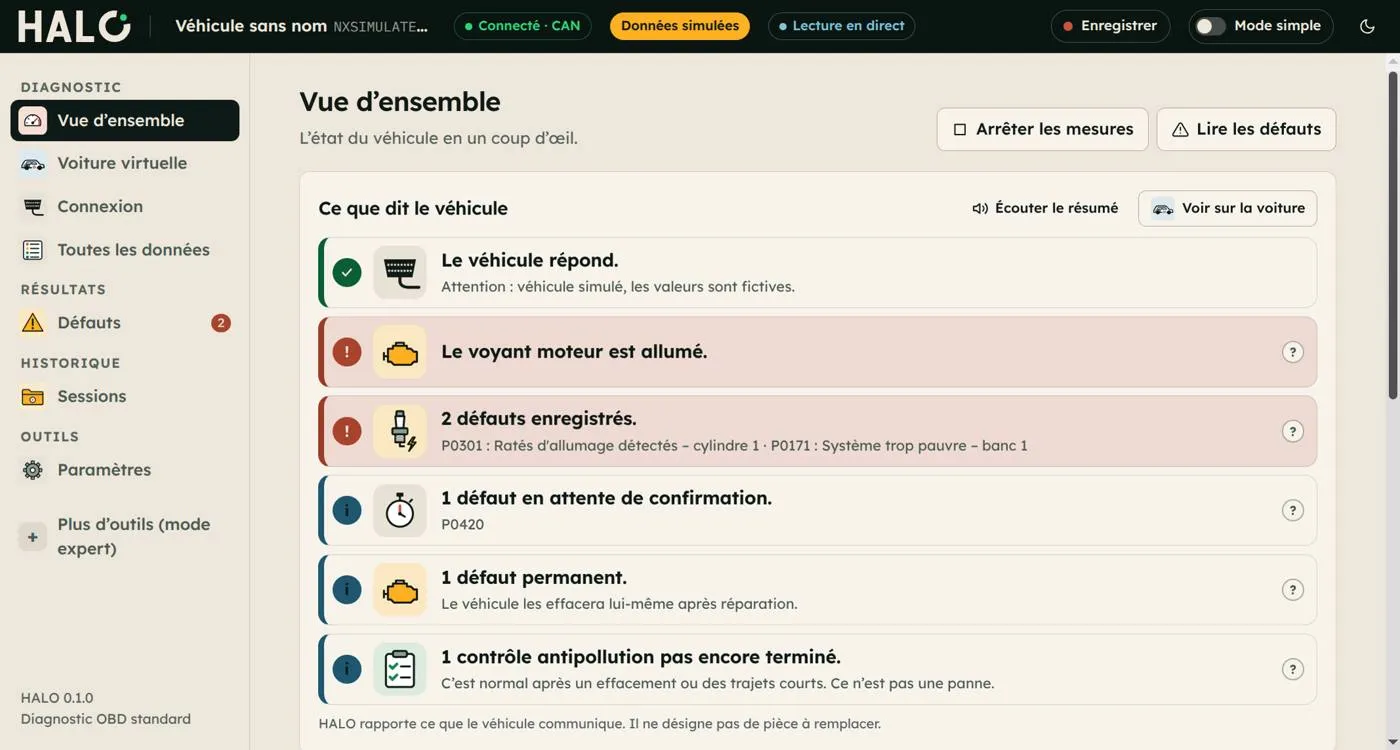Click the Paramètres gear icon

point(33,470)
